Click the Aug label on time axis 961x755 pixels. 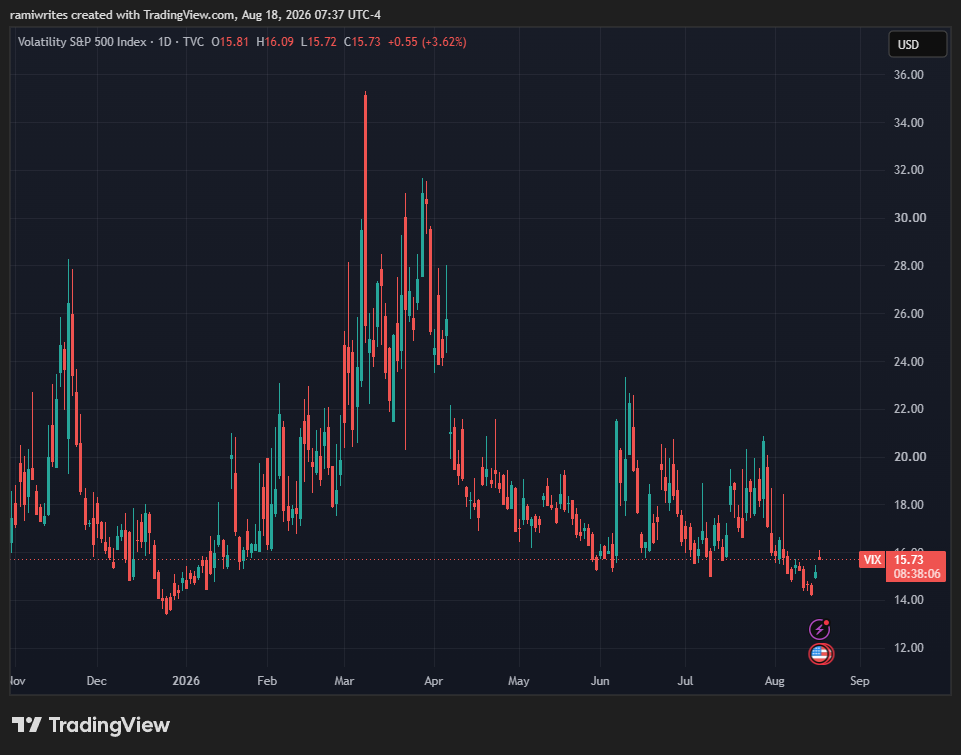click(x=775, y=681)
